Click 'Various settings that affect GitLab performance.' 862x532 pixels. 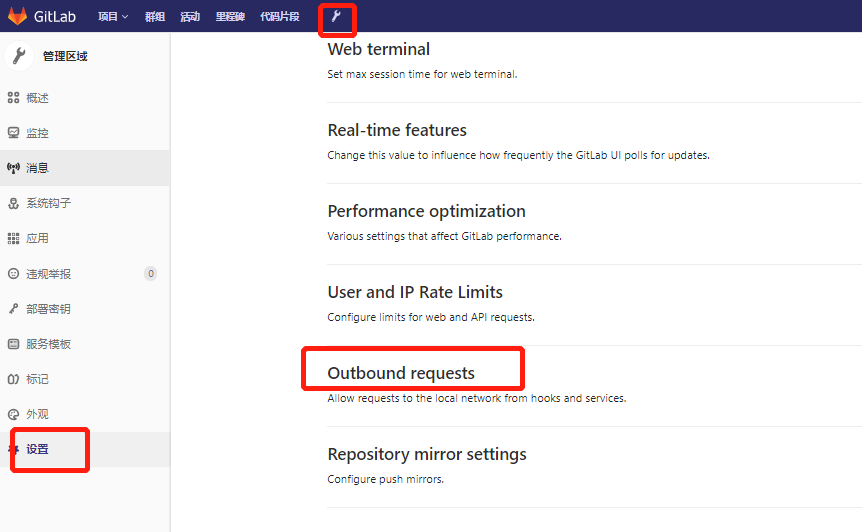pos(444,236)
